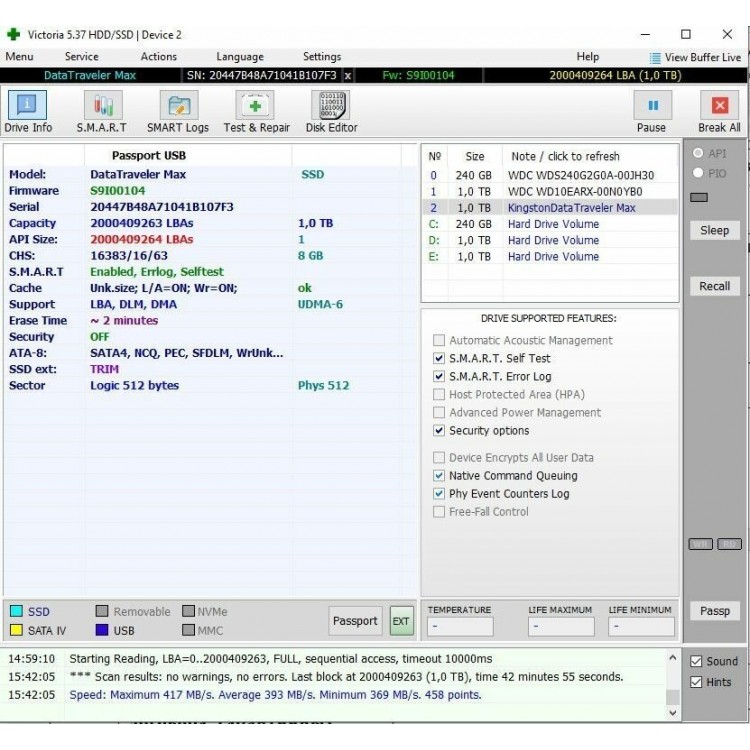The height and width of the screenshot is (750, 750).
Task: Toggle Security options checkbox
Action: coord(439,430)
